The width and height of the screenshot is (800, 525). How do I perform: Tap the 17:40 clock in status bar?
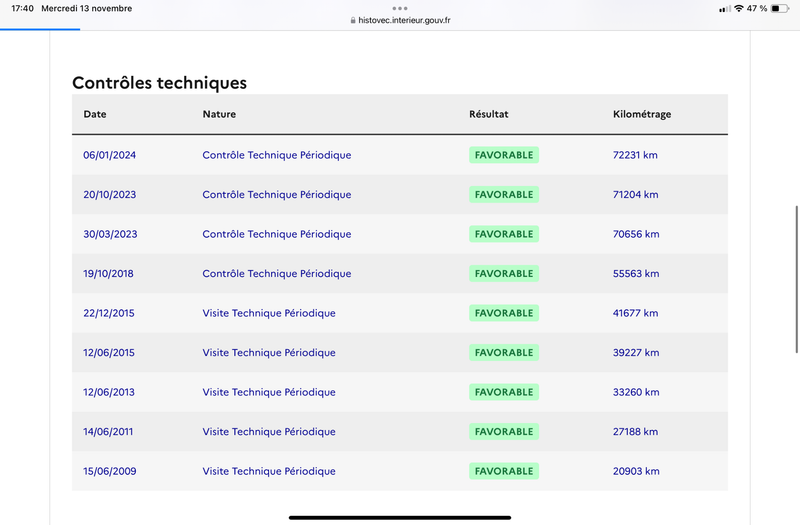(x=22, y=8)
